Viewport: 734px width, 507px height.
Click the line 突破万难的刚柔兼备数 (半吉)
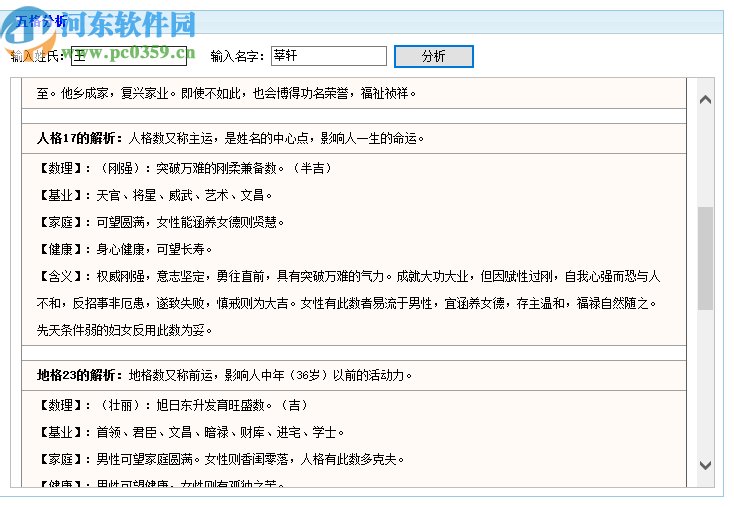coord(185,169)
